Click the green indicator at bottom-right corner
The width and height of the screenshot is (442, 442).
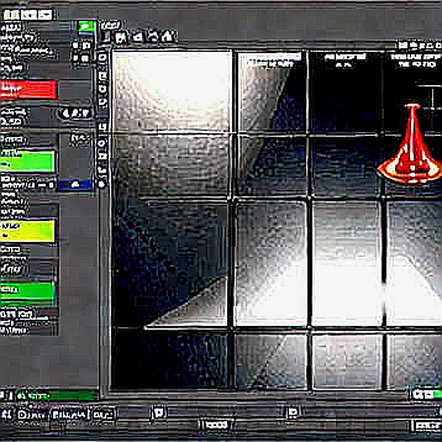[x=426, y=394]
